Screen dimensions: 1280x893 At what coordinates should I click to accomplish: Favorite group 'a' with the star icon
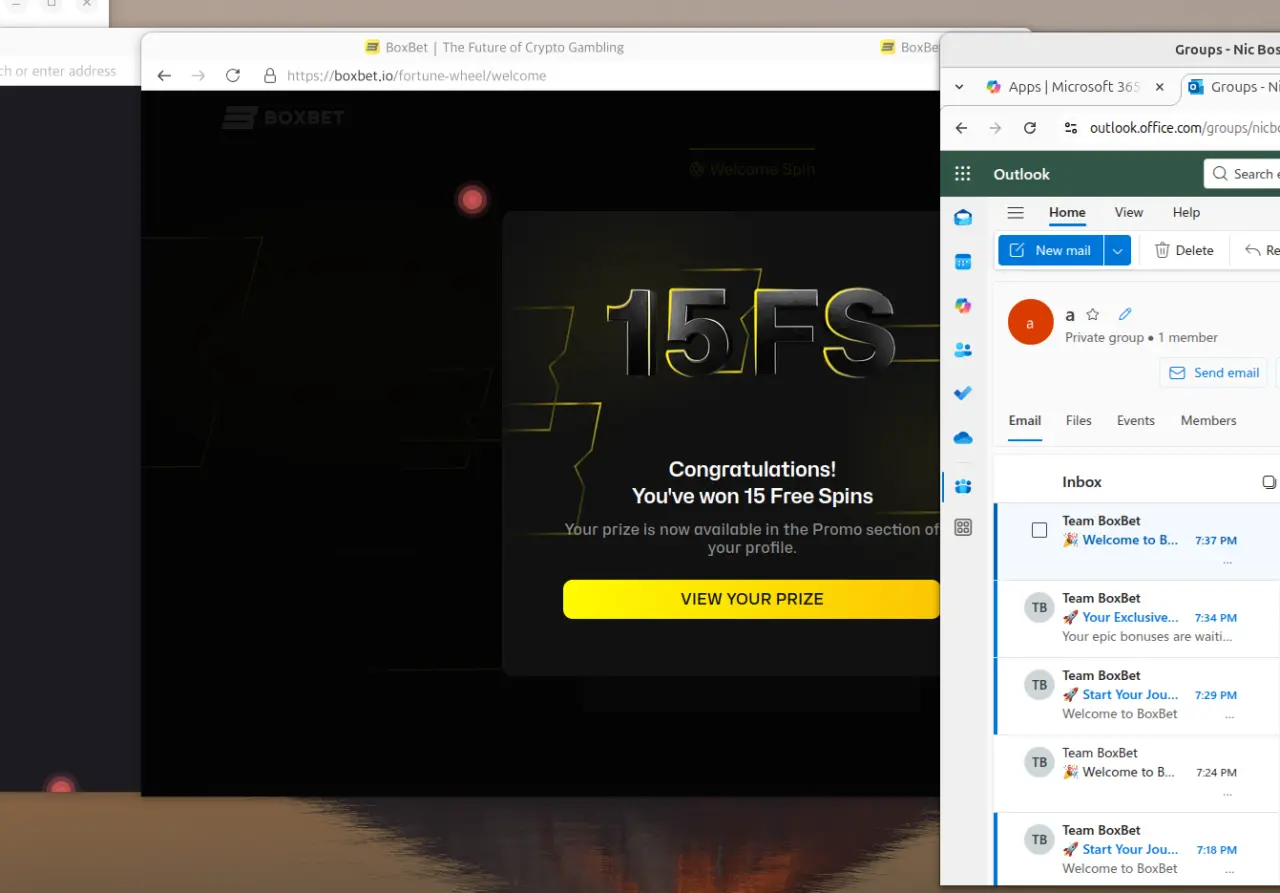point(1093,314)
